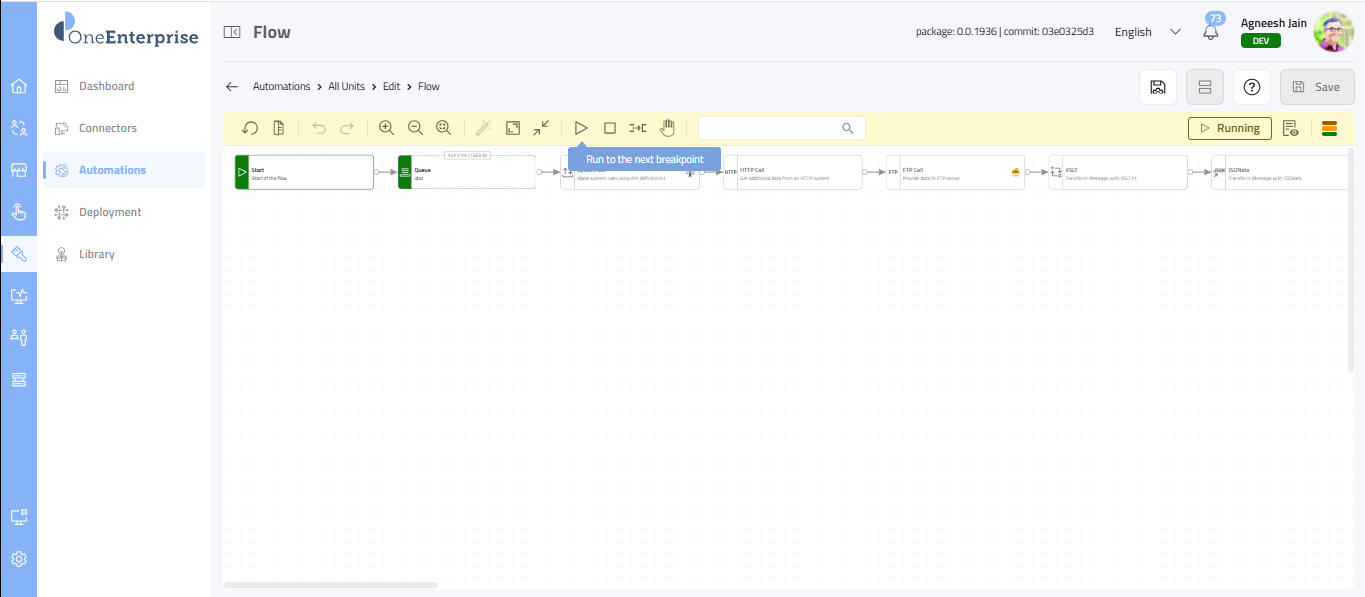Toggle the sidebar collapse icon beside Flow title
The height and width of the screenshot is (597, 1365).
pyautogui.click(x=232, y=32)
